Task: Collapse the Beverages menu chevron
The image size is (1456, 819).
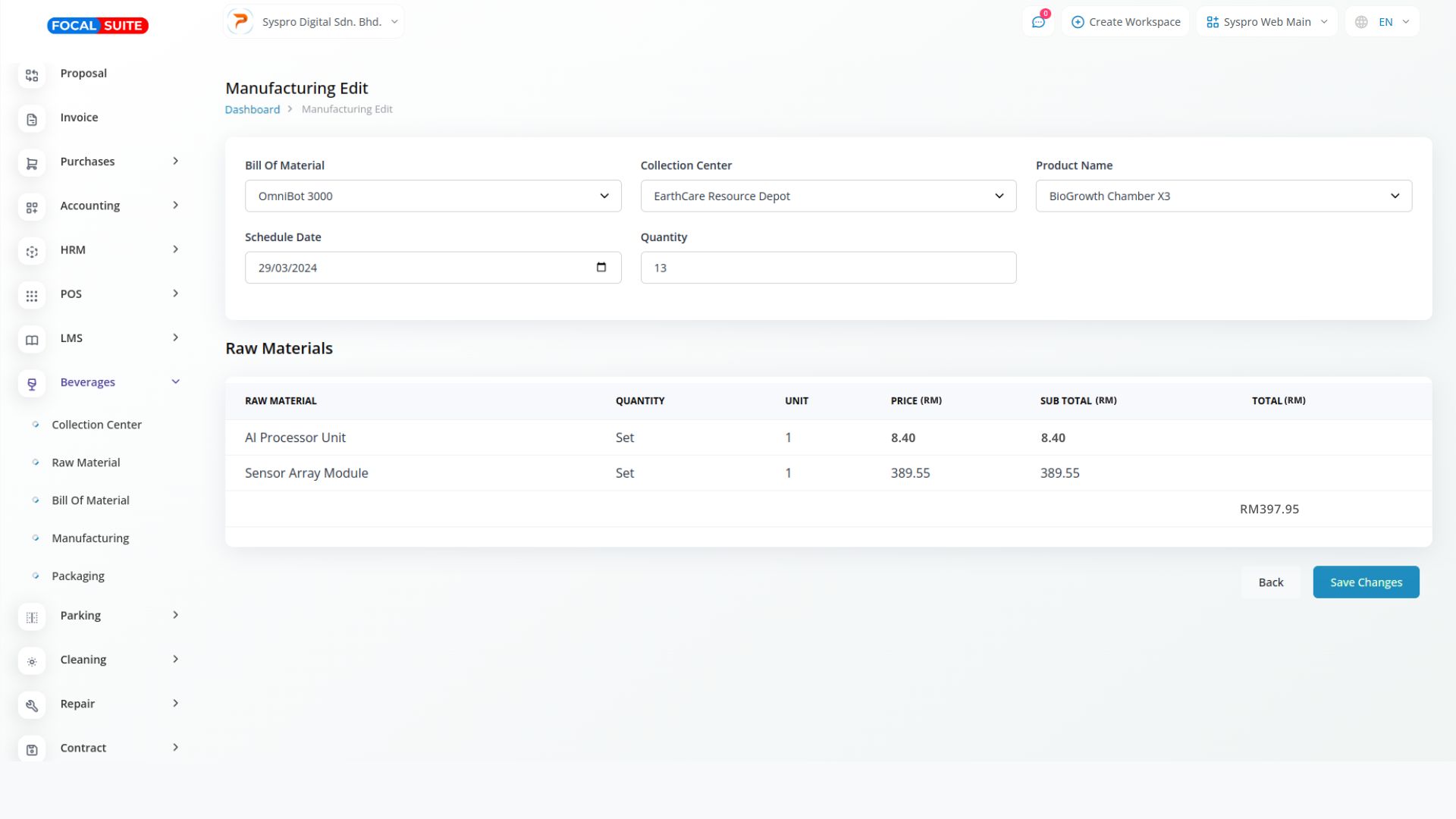Action: [x=176, y=381]
